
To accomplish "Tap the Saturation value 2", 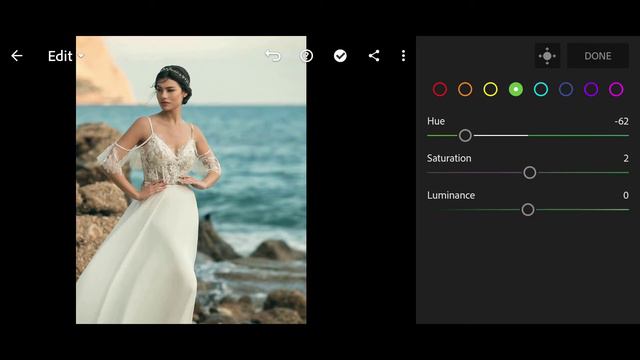I will pos(626,158).
